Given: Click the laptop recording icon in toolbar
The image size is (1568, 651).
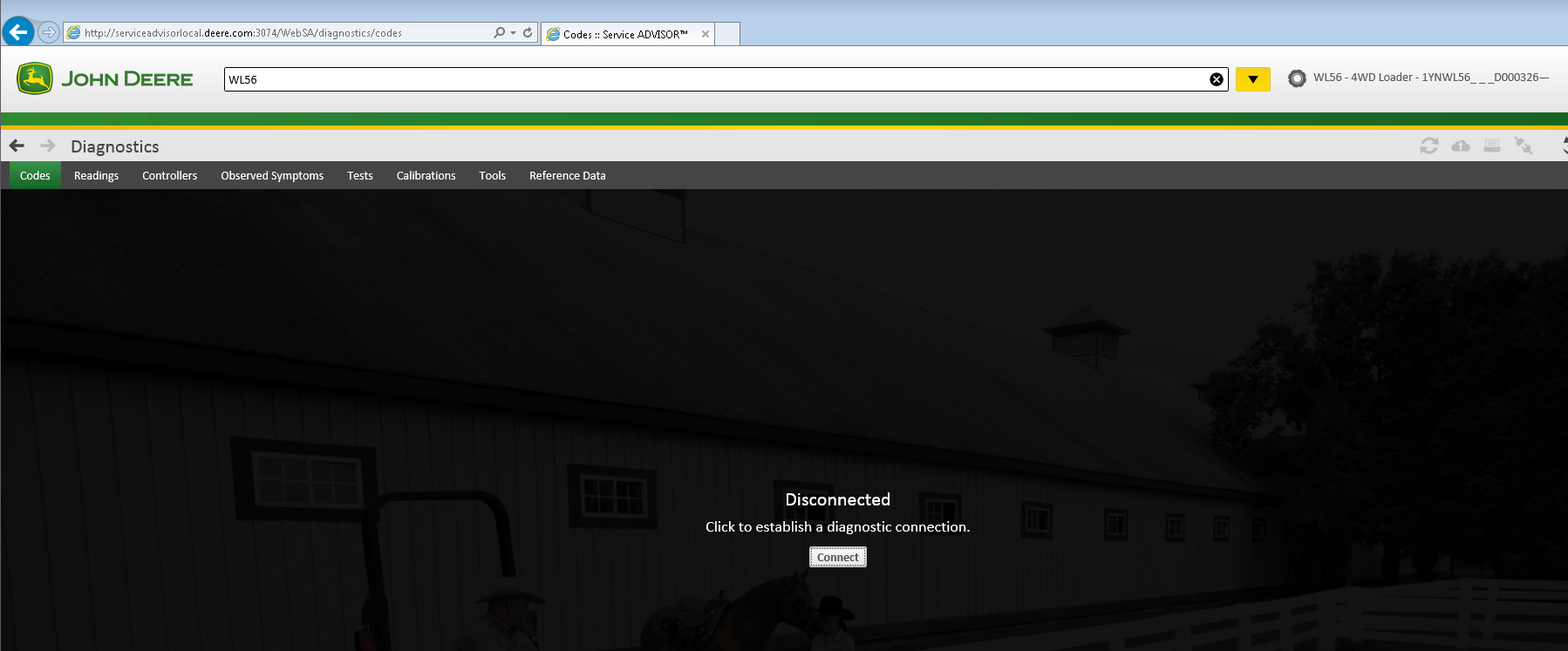Looking at the screenshot, I should (1492, 146).
